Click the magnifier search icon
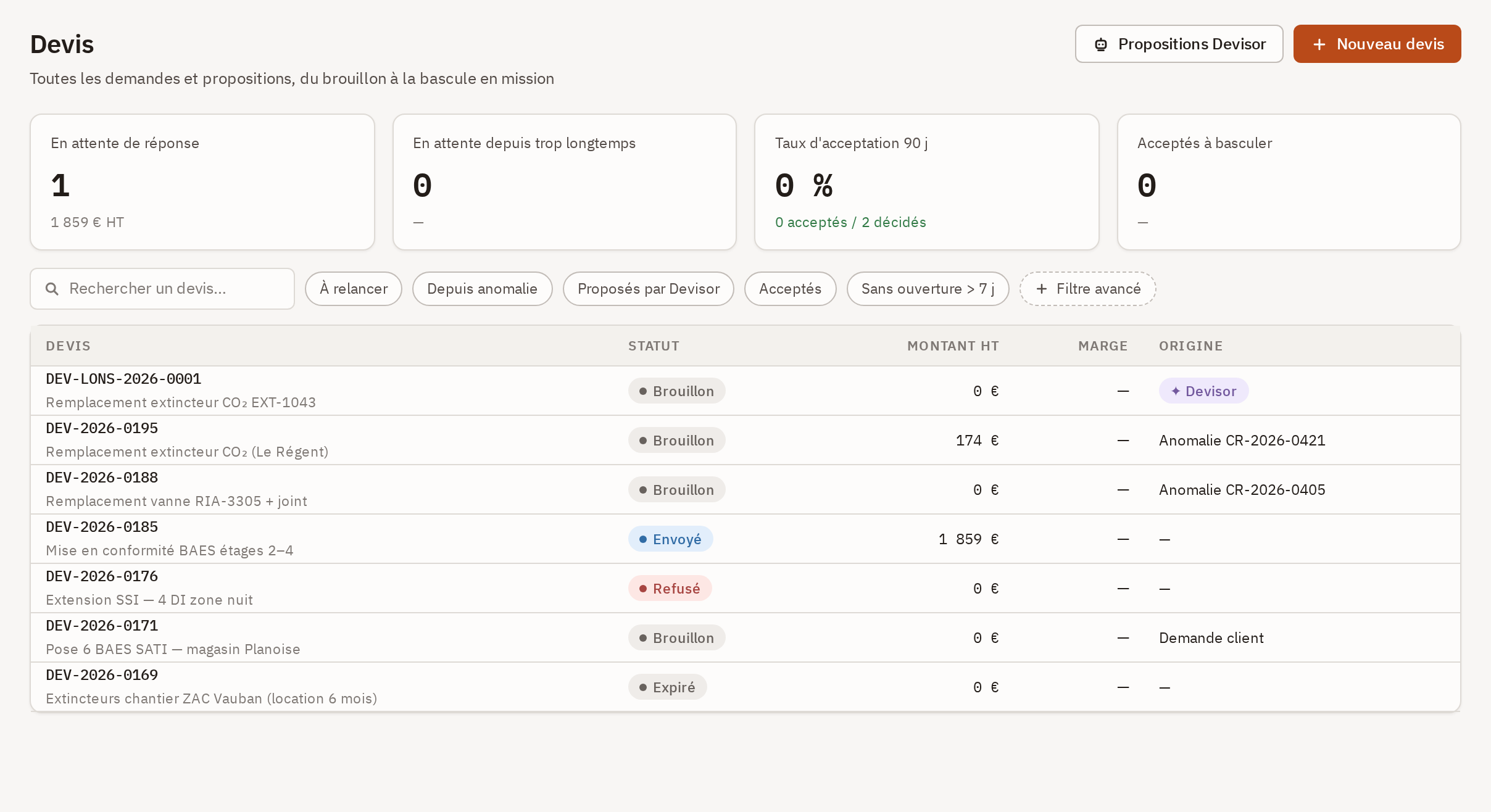Screen dimensions: 1491x812 pyautogui.click(x=52, y=289)
